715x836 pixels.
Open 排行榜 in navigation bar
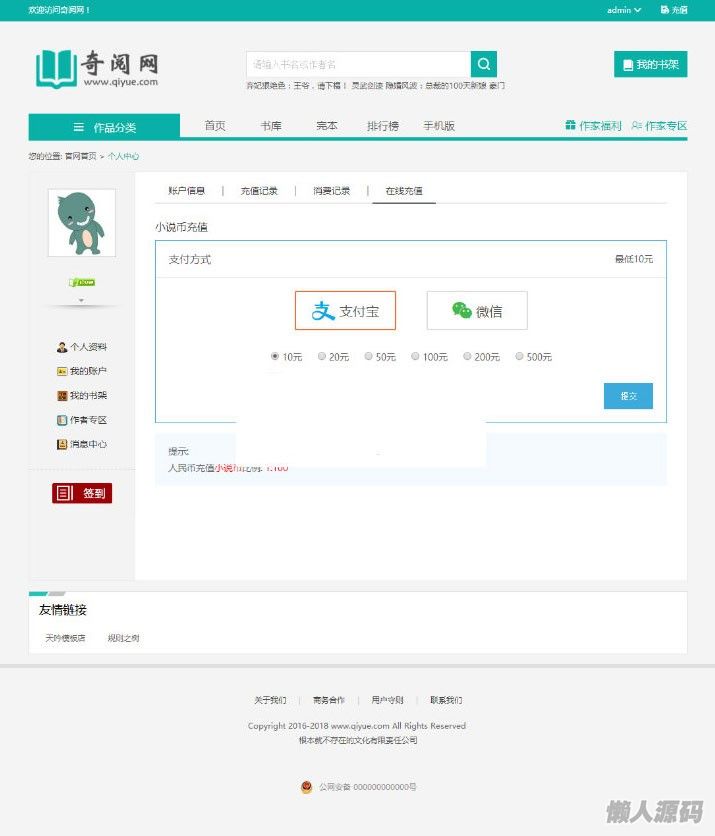coord(383,126)
